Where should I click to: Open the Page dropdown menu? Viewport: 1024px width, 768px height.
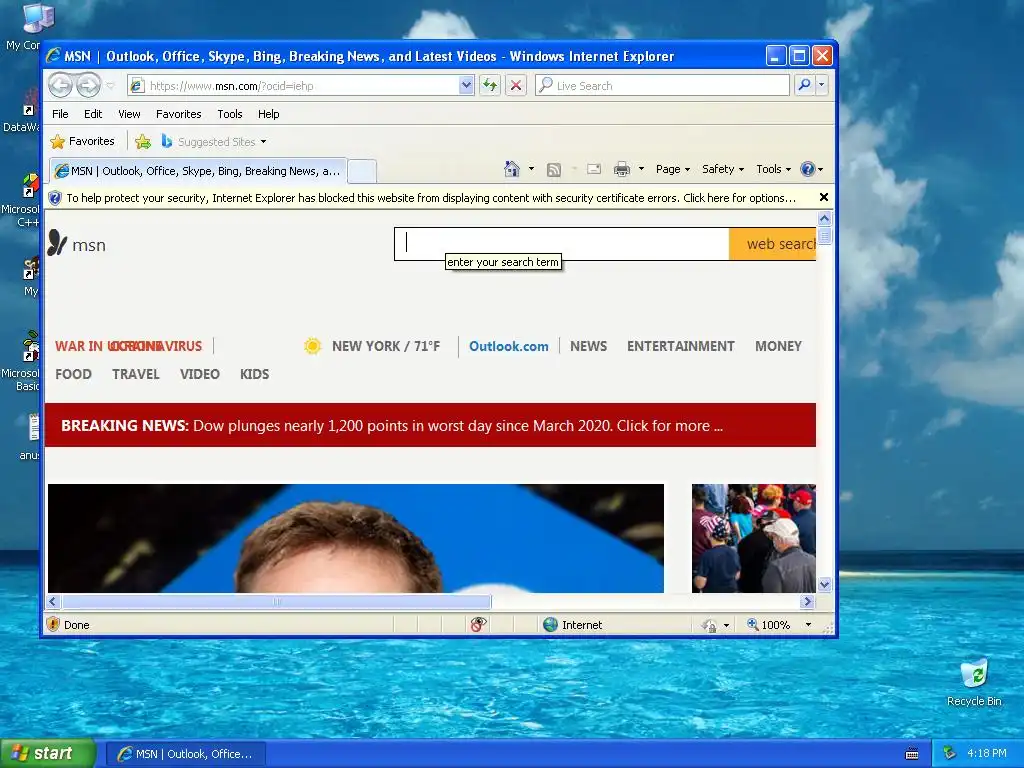pyautogui.click(x=673, y=169)
